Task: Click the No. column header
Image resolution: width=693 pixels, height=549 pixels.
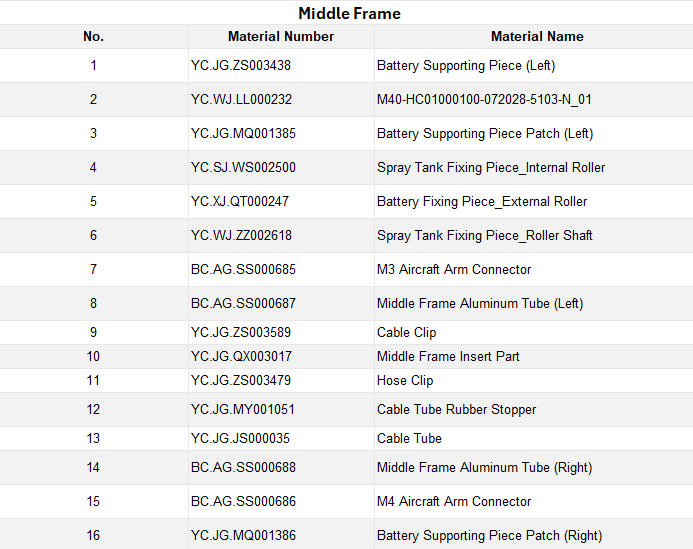Action: click(x=94, y=36)
